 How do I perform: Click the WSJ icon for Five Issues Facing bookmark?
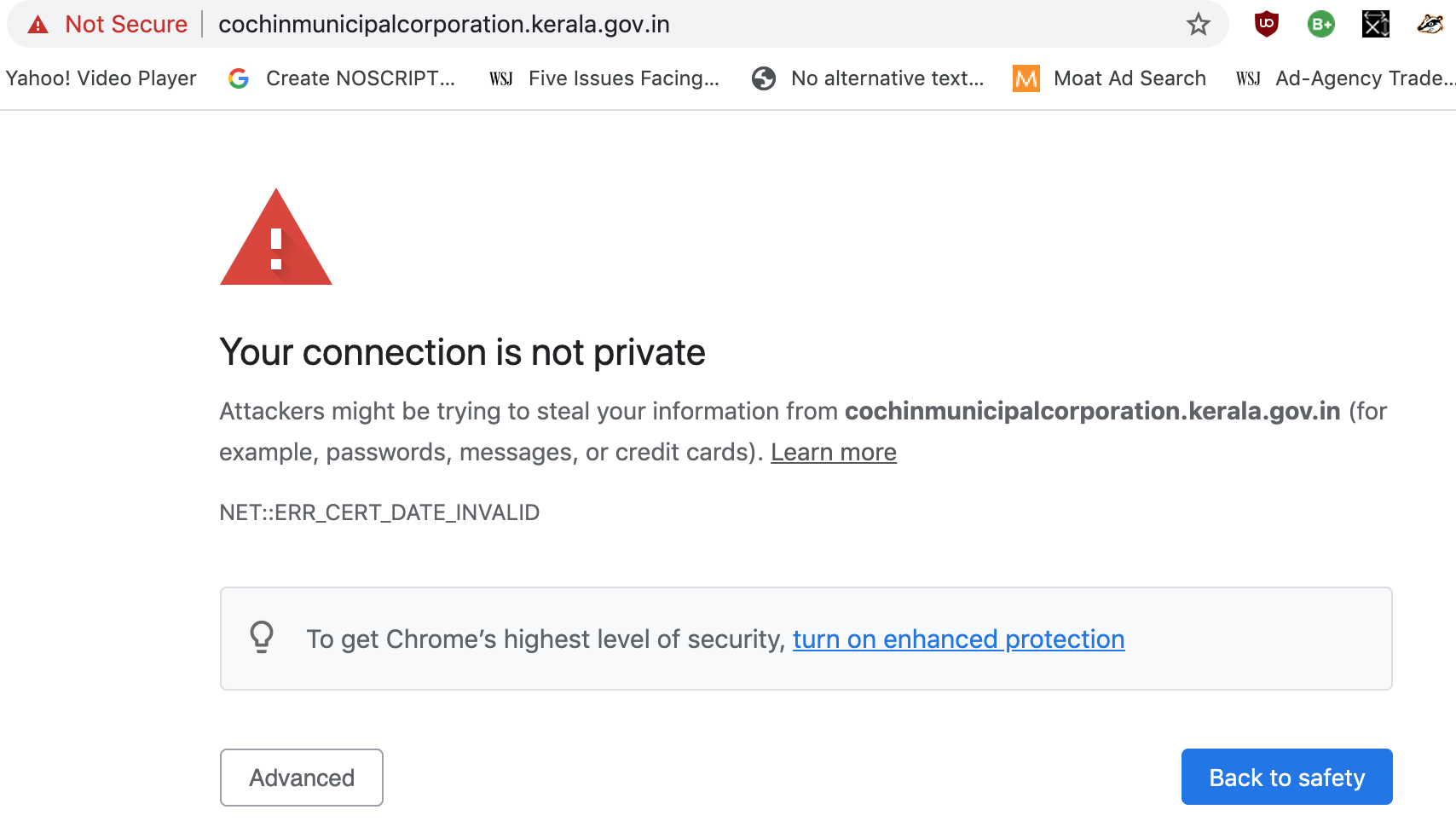(x=501, y=78)
